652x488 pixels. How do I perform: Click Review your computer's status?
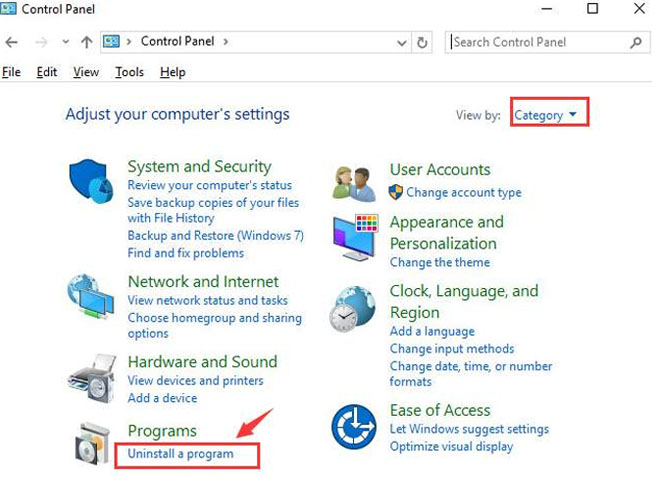pyautogui.click(x=210, y=185)
